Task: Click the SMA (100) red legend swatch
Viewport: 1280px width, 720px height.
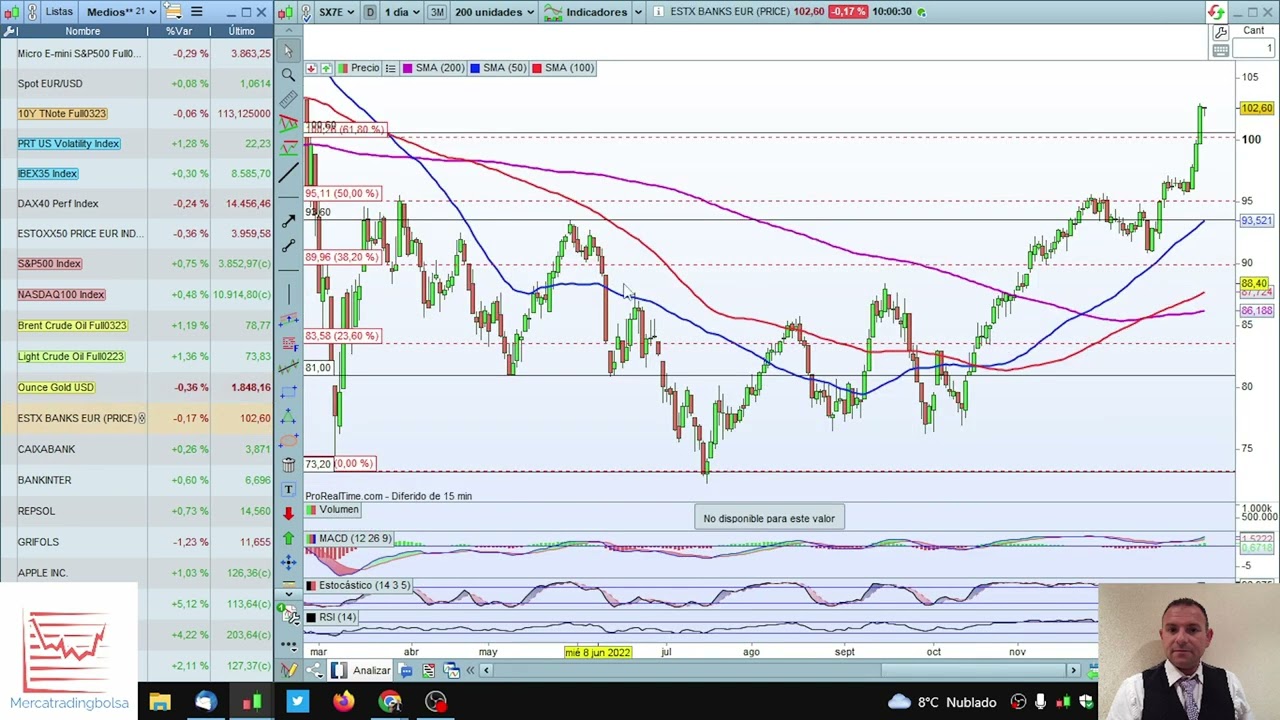Action: coord(537,68)
